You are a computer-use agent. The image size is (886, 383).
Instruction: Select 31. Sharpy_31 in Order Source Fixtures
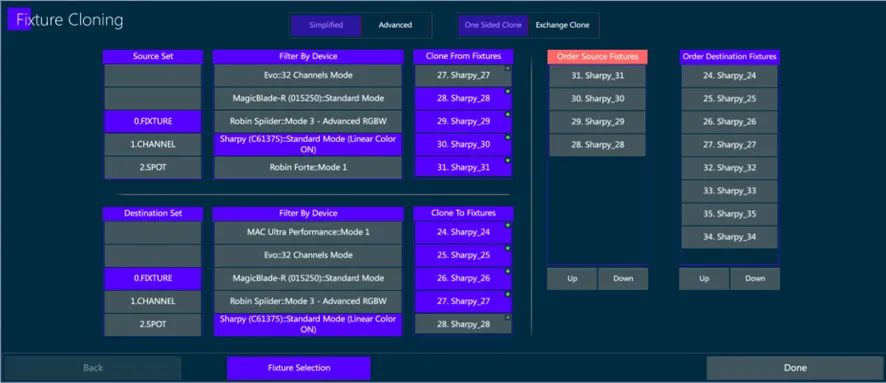tap(597, 76)
